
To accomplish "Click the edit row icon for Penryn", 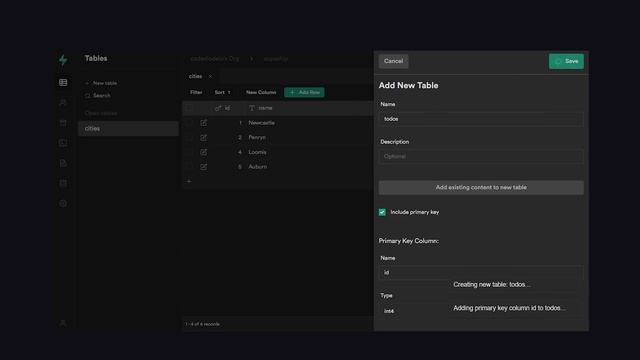I will (x=203, y=138).
